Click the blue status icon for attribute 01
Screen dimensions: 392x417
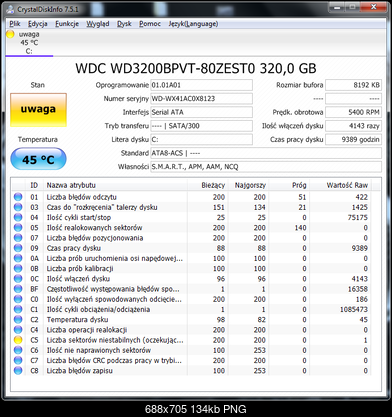point(18,197)
